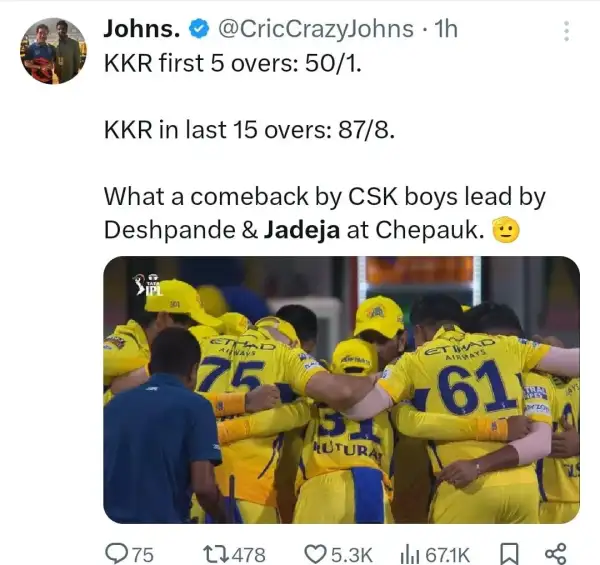Select the bold Jadeja keyword
The image size is (600, 565).
[302, 230]
